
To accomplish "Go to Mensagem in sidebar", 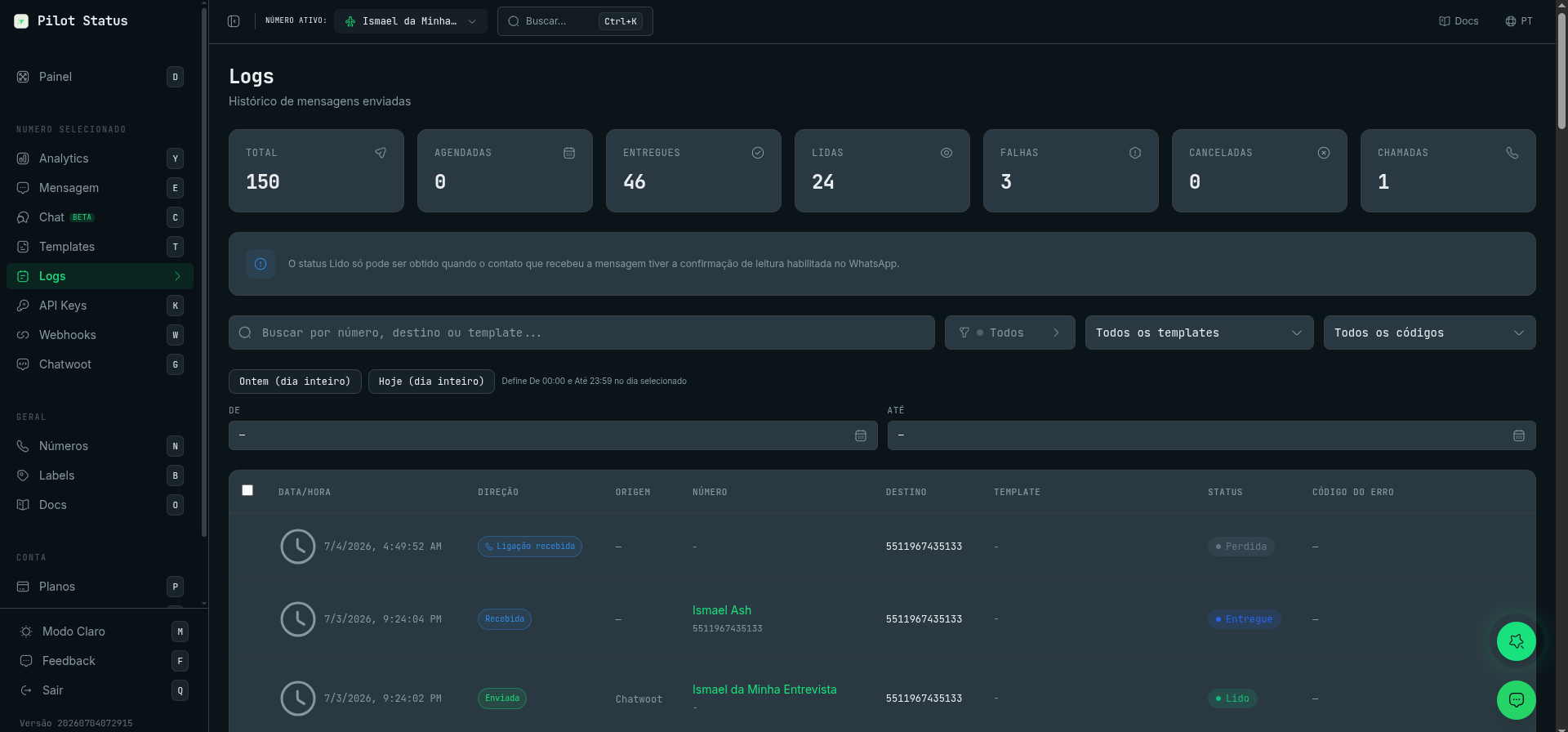I will 100,188.
